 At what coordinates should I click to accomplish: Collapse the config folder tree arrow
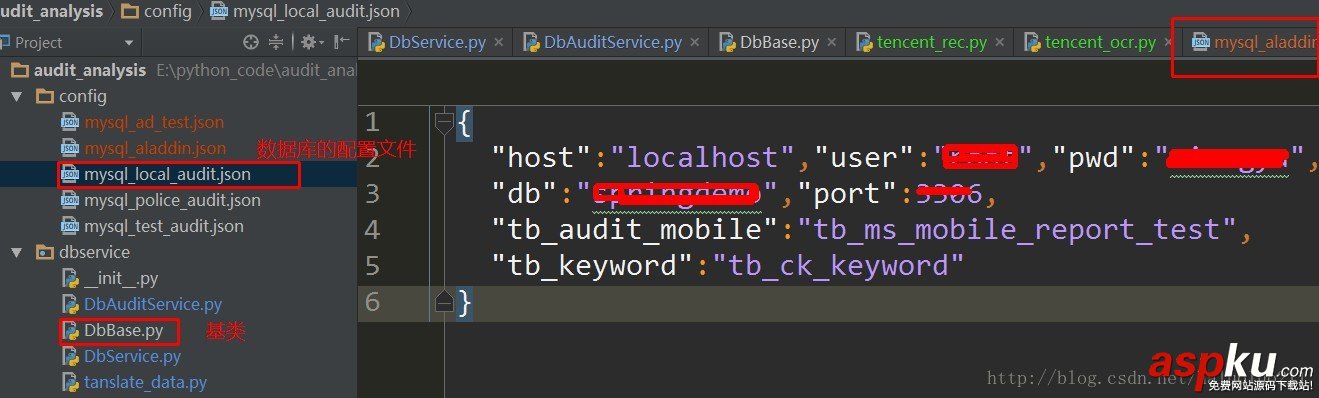pyautogui.click(x=17, y=97)
